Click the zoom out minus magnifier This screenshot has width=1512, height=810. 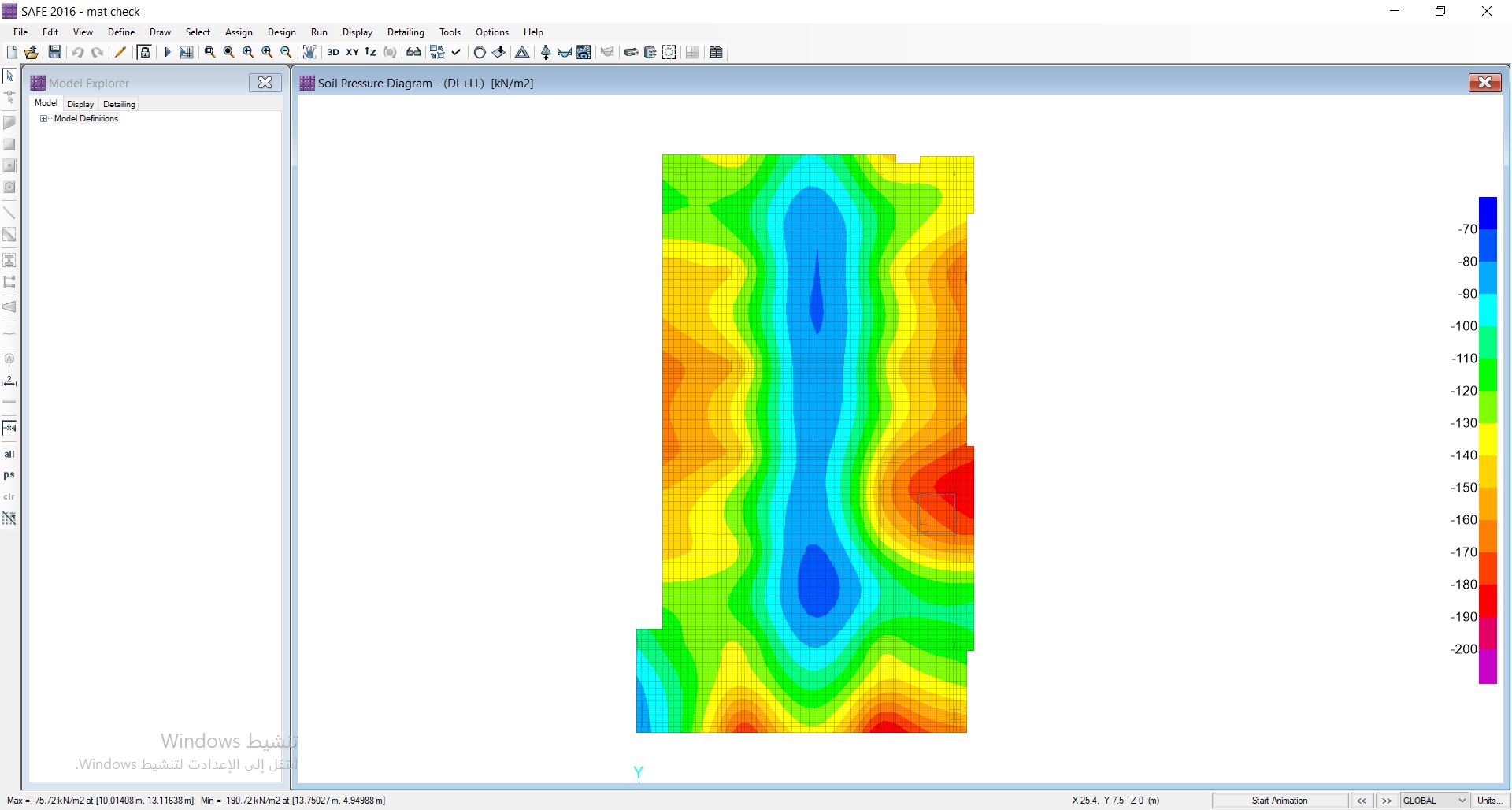coord(286,52)
